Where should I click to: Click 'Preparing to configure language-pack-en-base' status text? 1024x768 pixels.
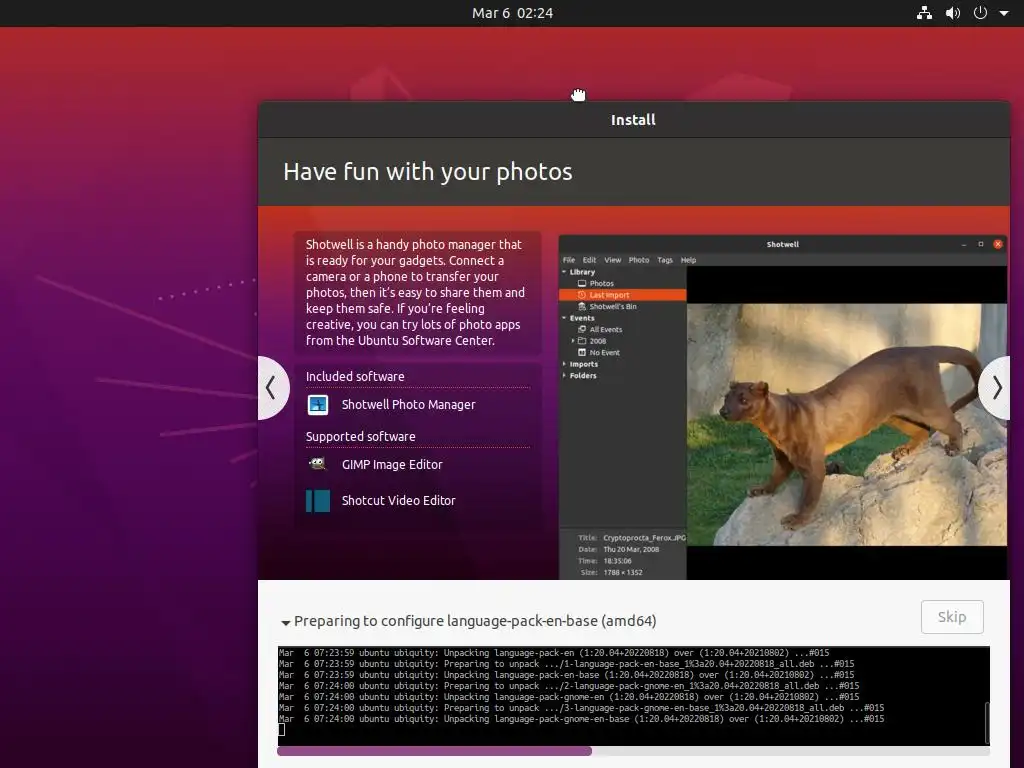click(475, 621)
